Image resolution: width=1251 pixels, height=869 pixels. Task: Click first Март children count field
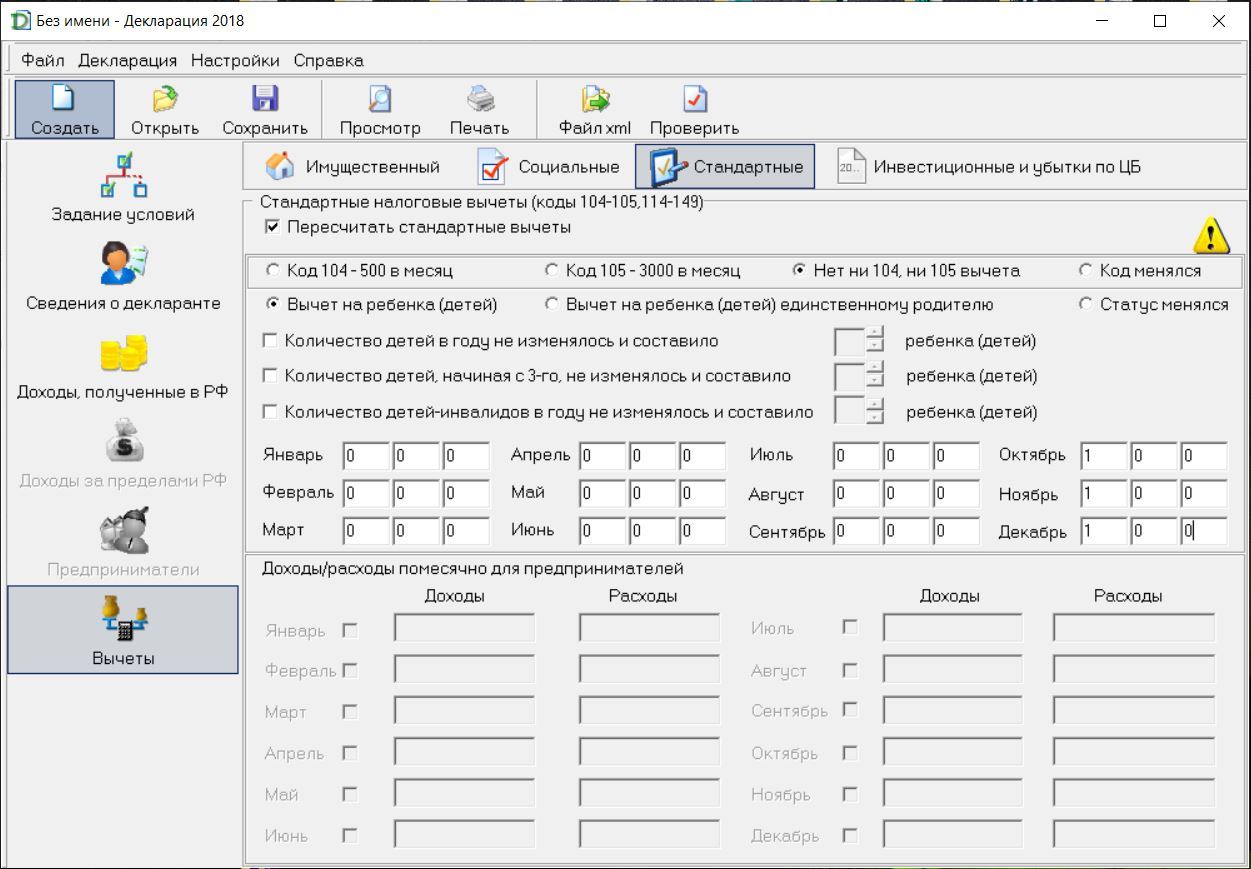pos(365,531)
